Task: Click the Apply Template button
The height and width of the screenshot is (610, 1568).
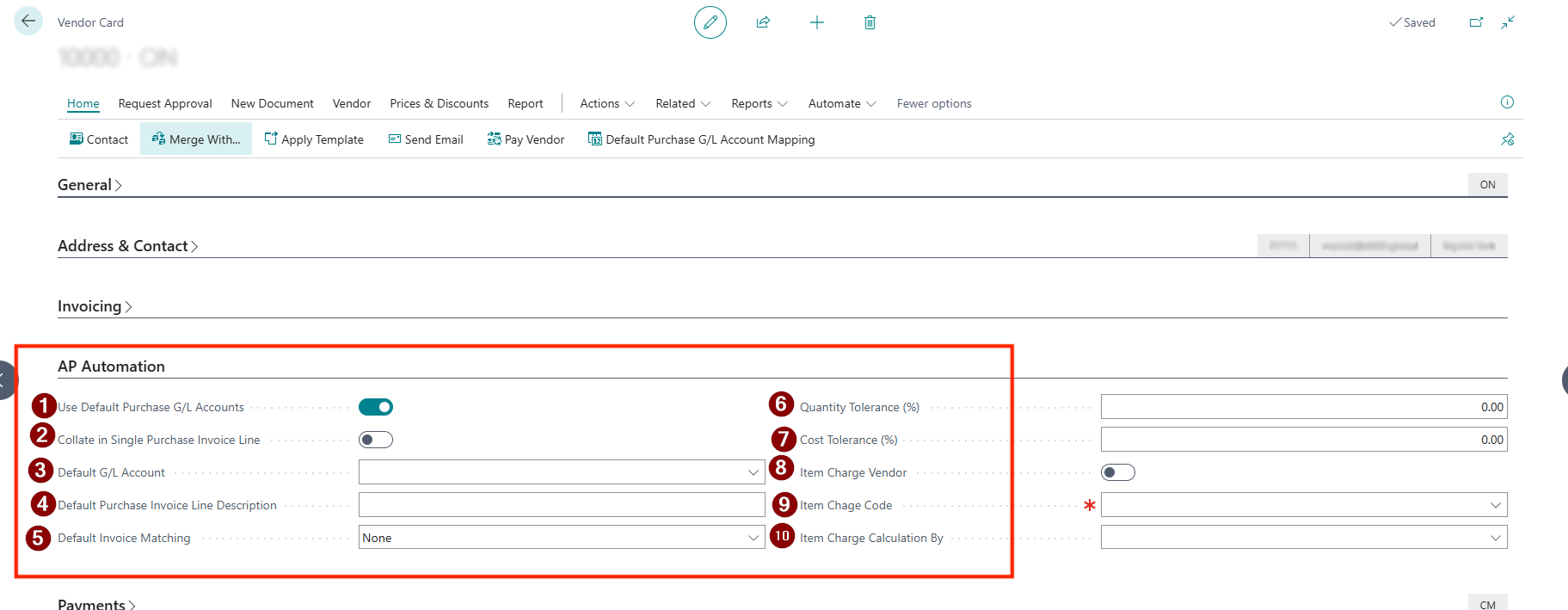Action: (x=314, y=139)
